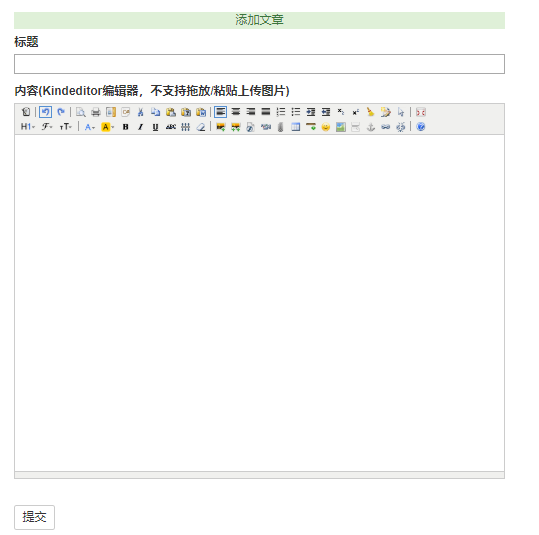
Task: Insert a file attachment with the paperclip
Action: tap(280, 127)
